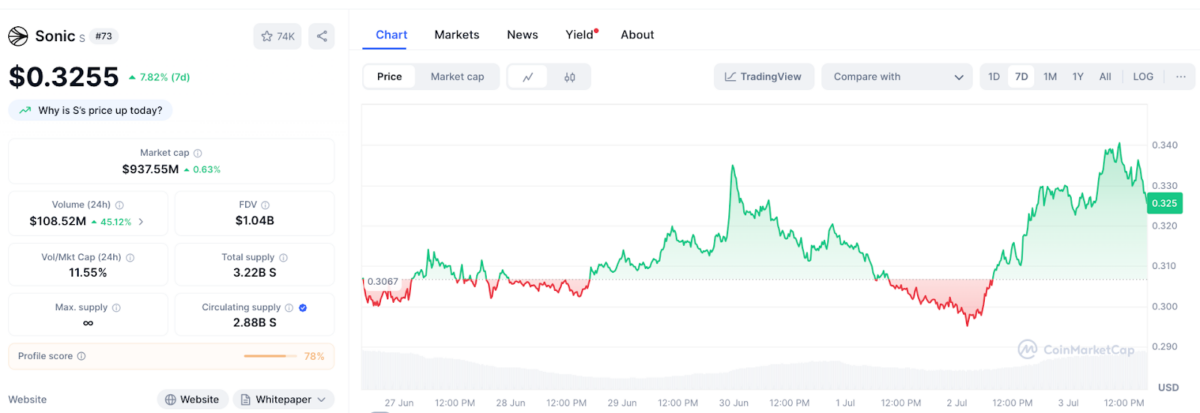Click the USD currency label on chart
1200x413 pixels.
click(1167, 386)
